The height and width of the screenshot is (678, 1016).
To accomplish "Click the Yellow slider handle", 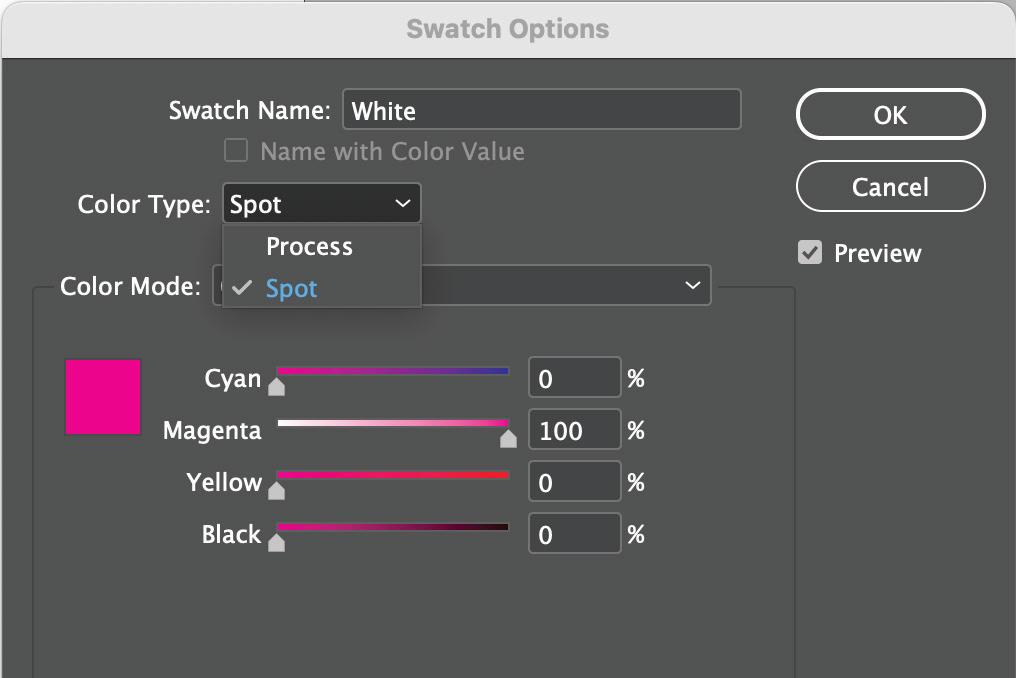I will pos(277,490).
